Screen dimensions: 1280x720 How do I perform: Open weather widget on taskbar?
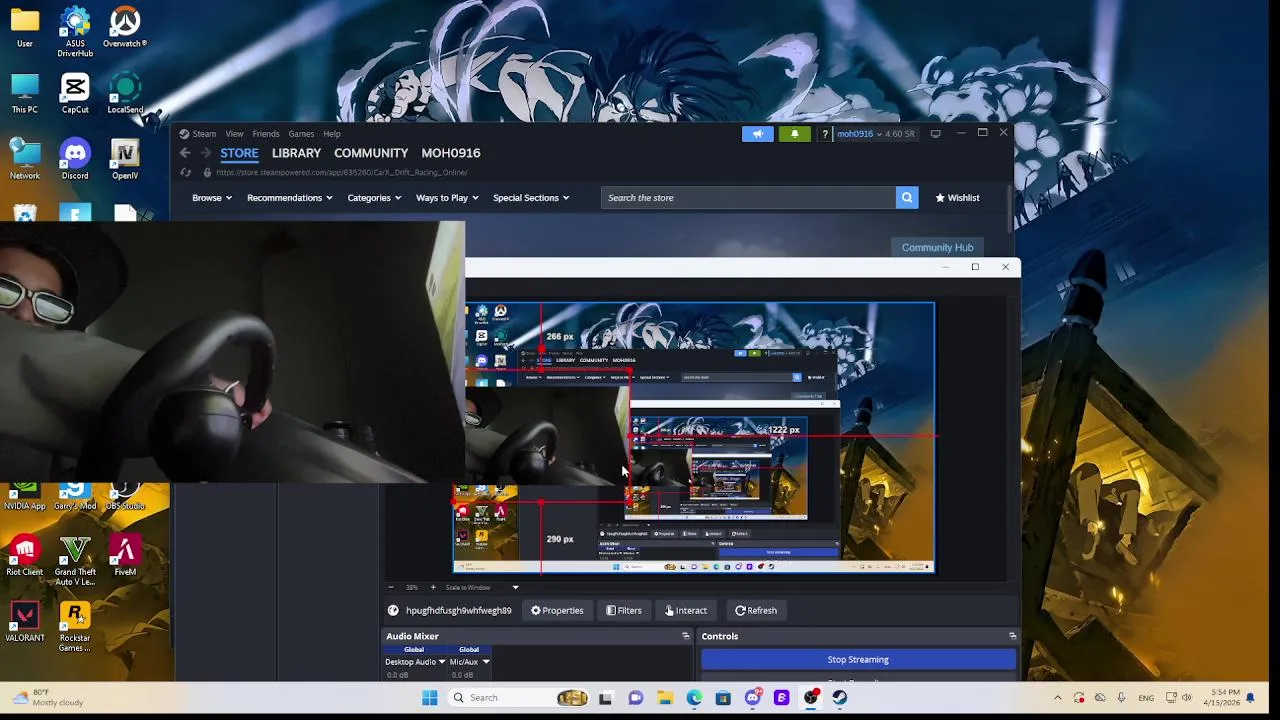point(48,698)
